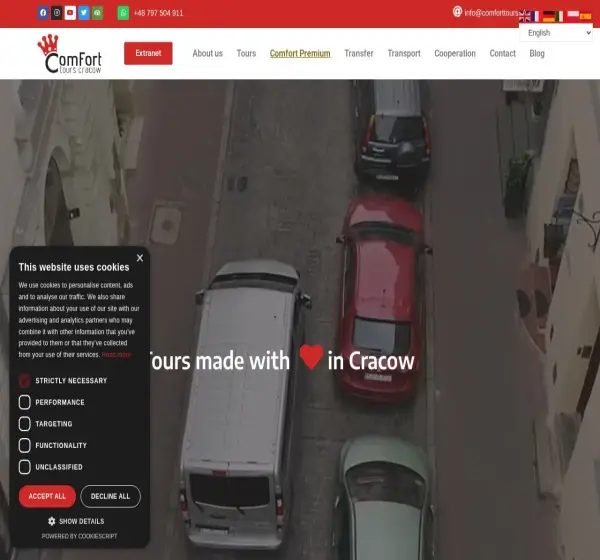Viewport: 600px width, 560px height.
Task: Enable the Functionality cookies checkbox
Action: (x=24, y=445)
